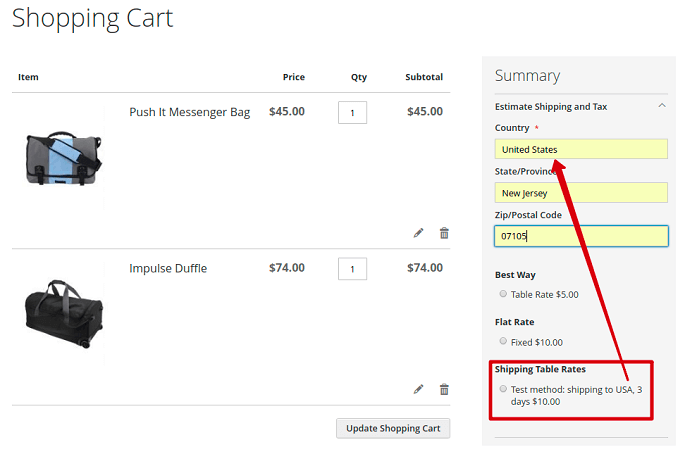The image size is (685, 466).
Task: Click the Shipping Table Rates label
Action: (540, 369)
